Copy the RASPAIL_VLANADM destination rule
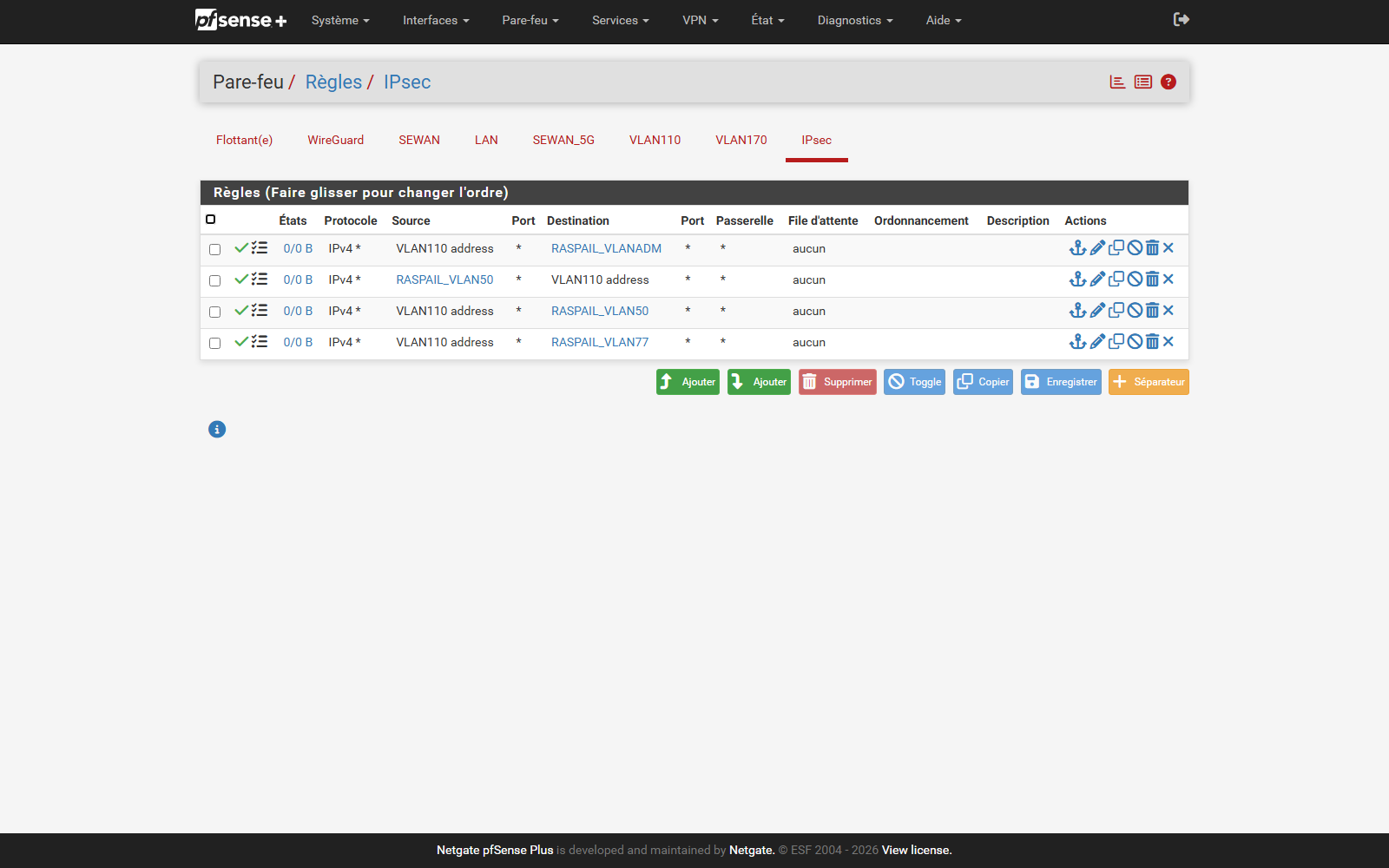The width and height of the screenshot is (1389, 868). point(1116,248)
